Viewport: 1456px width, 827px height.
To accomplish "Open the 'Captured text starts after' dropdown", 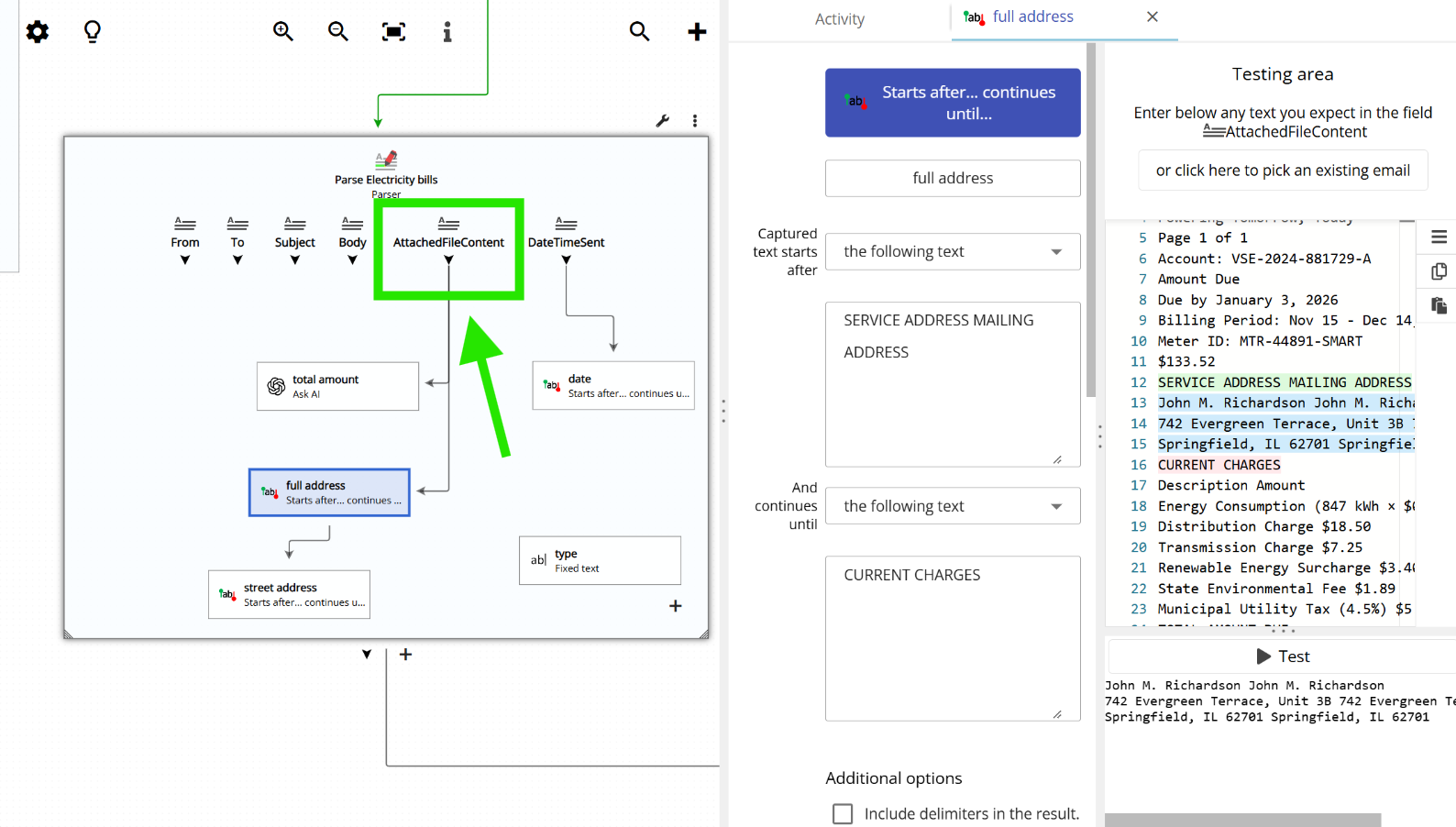I will 953,252.
